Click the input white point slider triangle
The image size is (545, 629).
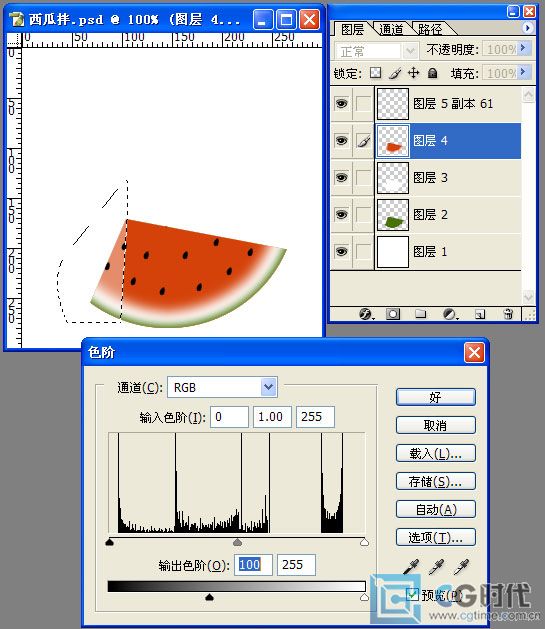pyautogui.click(x=364, y=542)
